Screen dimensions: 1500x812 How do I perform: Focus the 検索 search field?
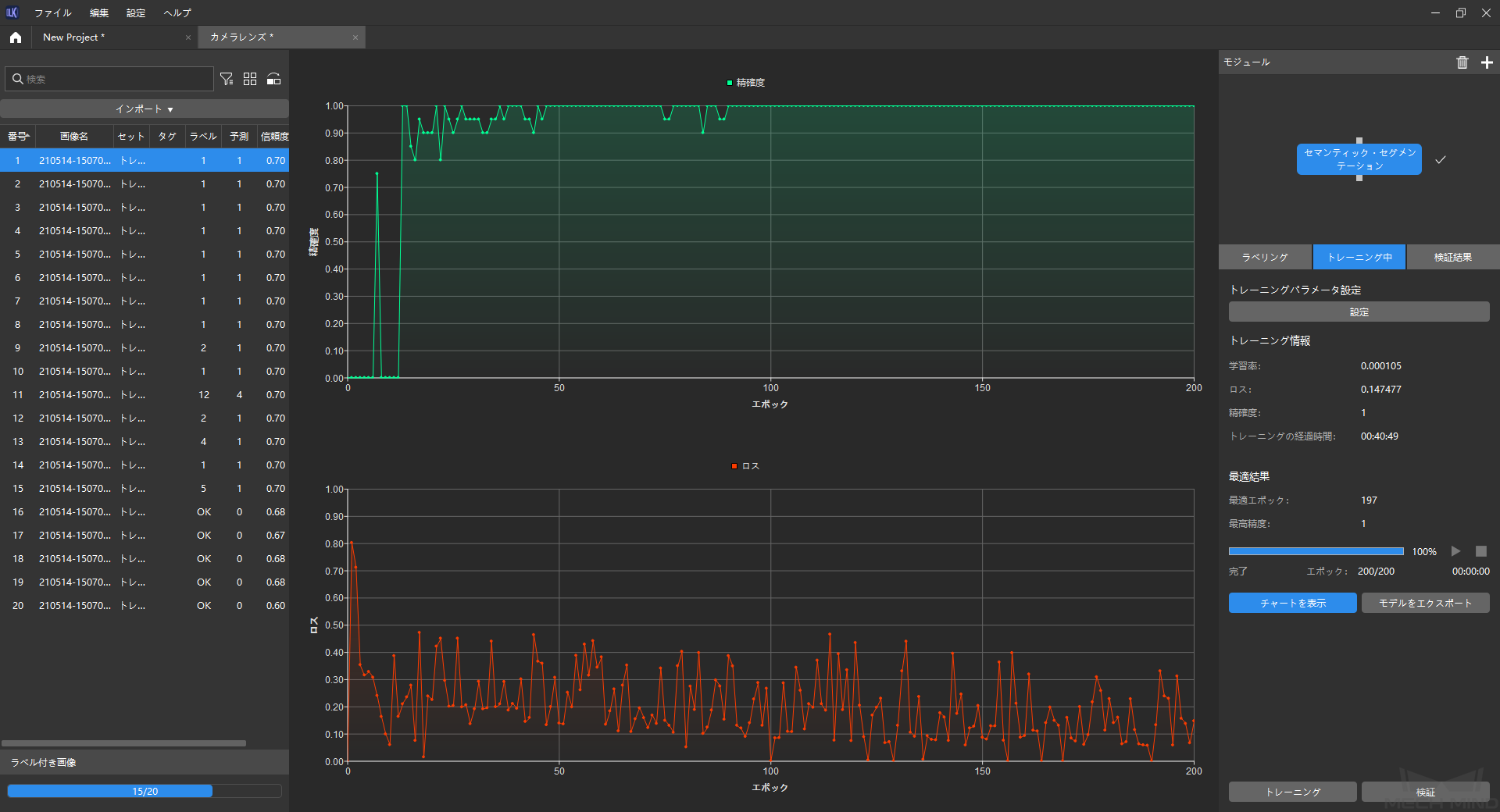click(109, 79)
